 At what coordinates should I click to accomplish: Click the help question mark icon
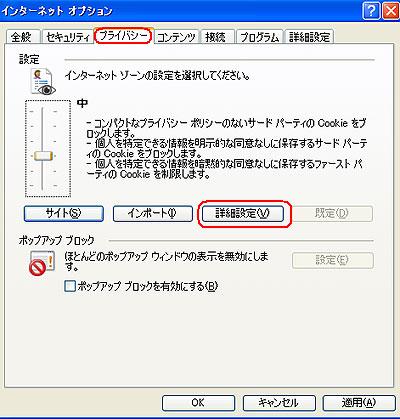tap(371, 11)
